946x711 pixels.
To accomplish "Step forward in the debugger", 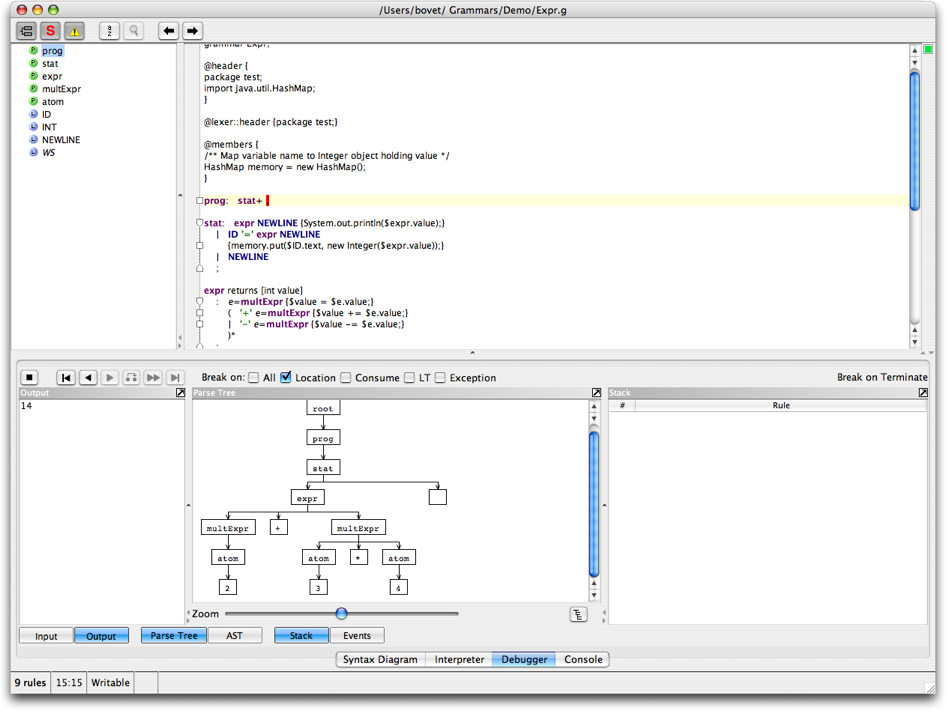I will tap(110, 378).
